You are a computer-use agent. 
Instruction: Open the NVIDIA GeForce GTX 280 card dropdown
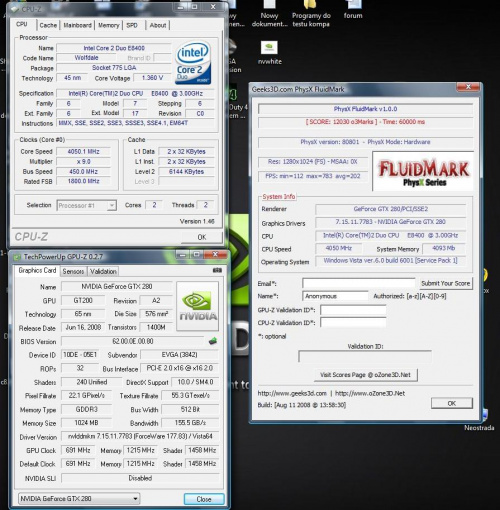[x=79, y=499]
